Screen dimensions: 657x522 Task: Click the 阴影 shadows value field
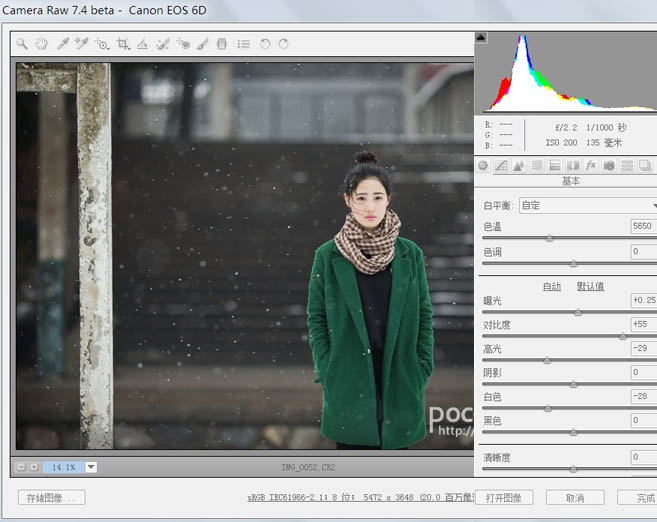[644, 372]
